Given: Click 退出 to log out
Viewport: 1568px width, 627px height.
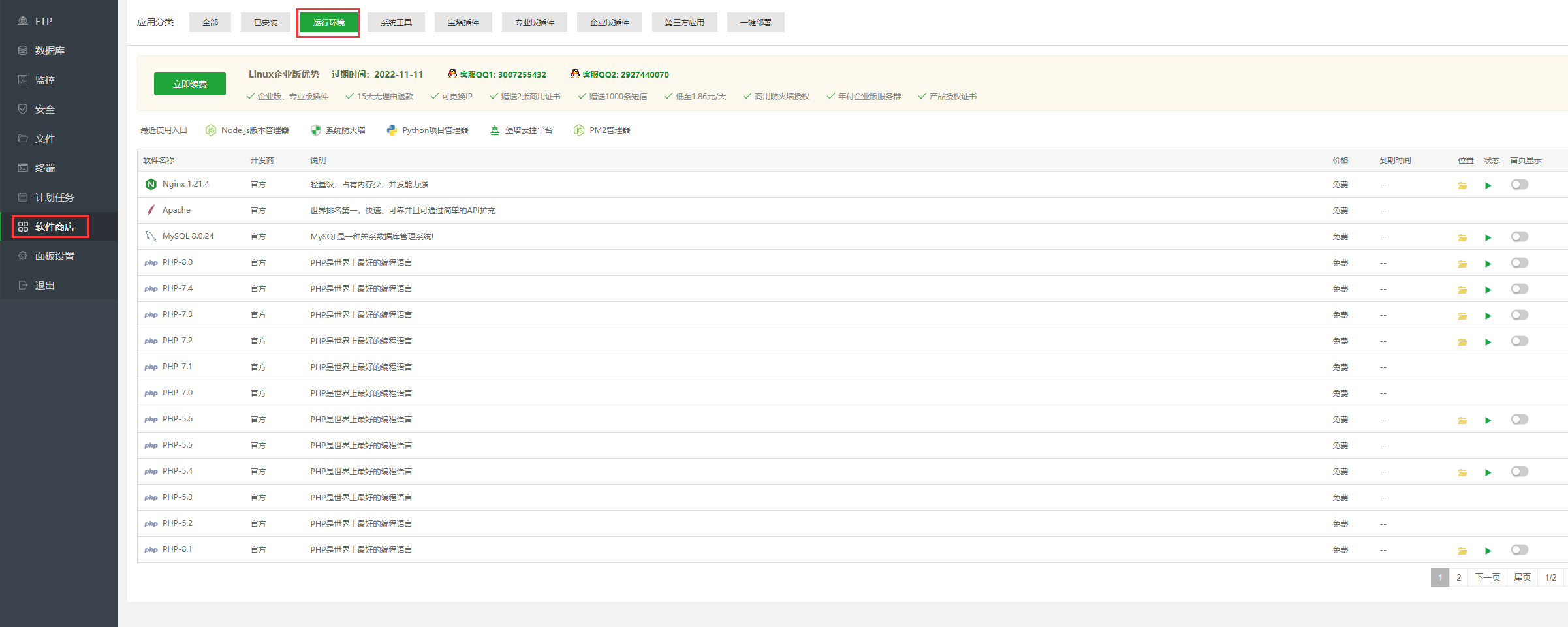Looking at the screenshot, I should coord(59,285).
